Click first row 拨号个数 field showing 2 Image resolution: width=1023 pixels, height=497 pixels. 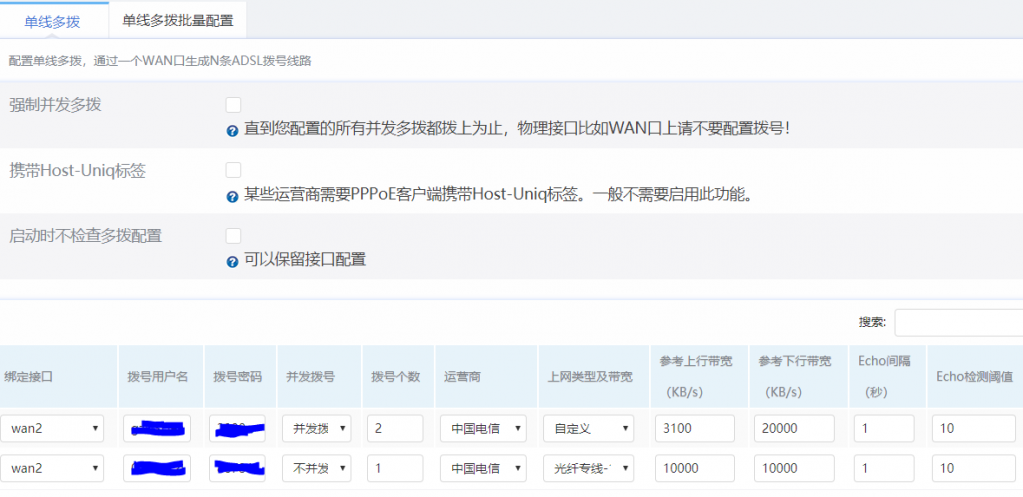pyautogui.click(x=395, y=429)
